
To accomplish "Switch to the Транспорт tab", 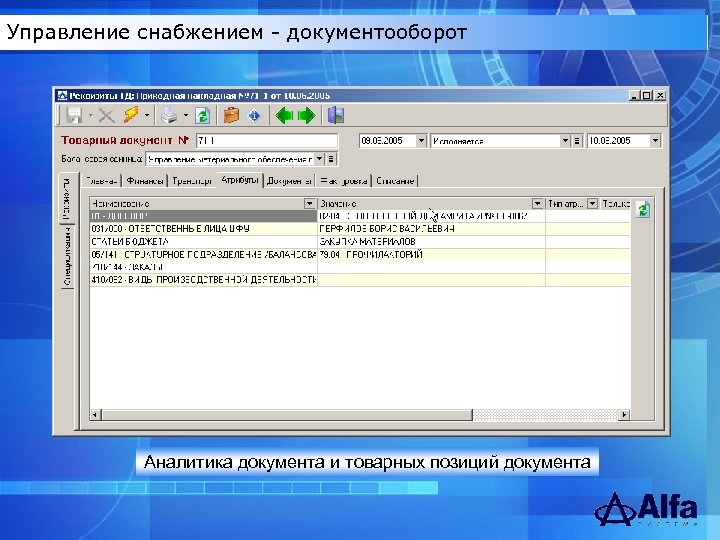I will (191, 181).
